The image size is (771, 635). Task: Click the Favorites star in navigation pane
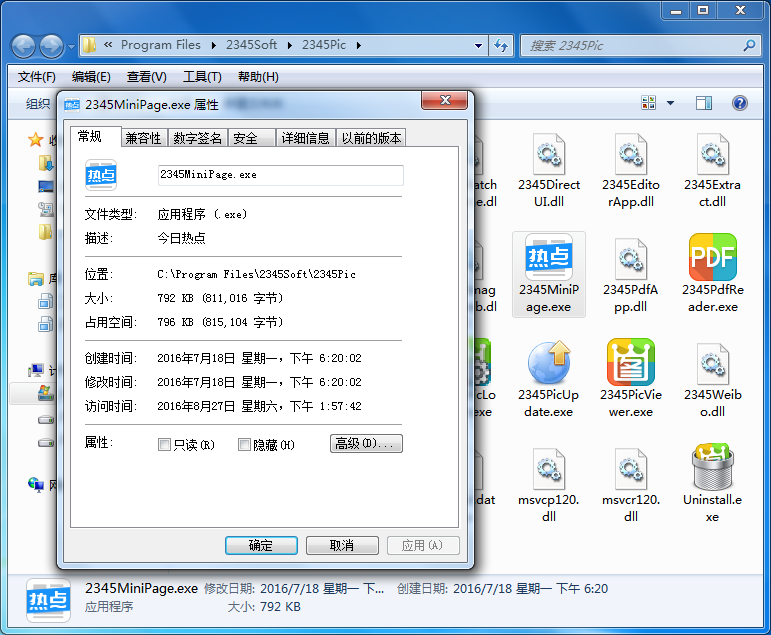coord(35,140)
